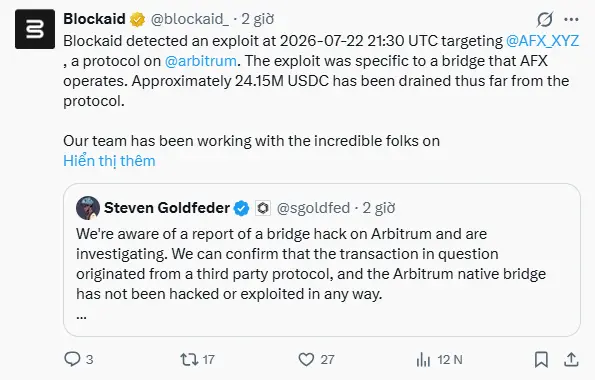
Task: Open the Grok explain icon
Action: (x=545, y=19)
